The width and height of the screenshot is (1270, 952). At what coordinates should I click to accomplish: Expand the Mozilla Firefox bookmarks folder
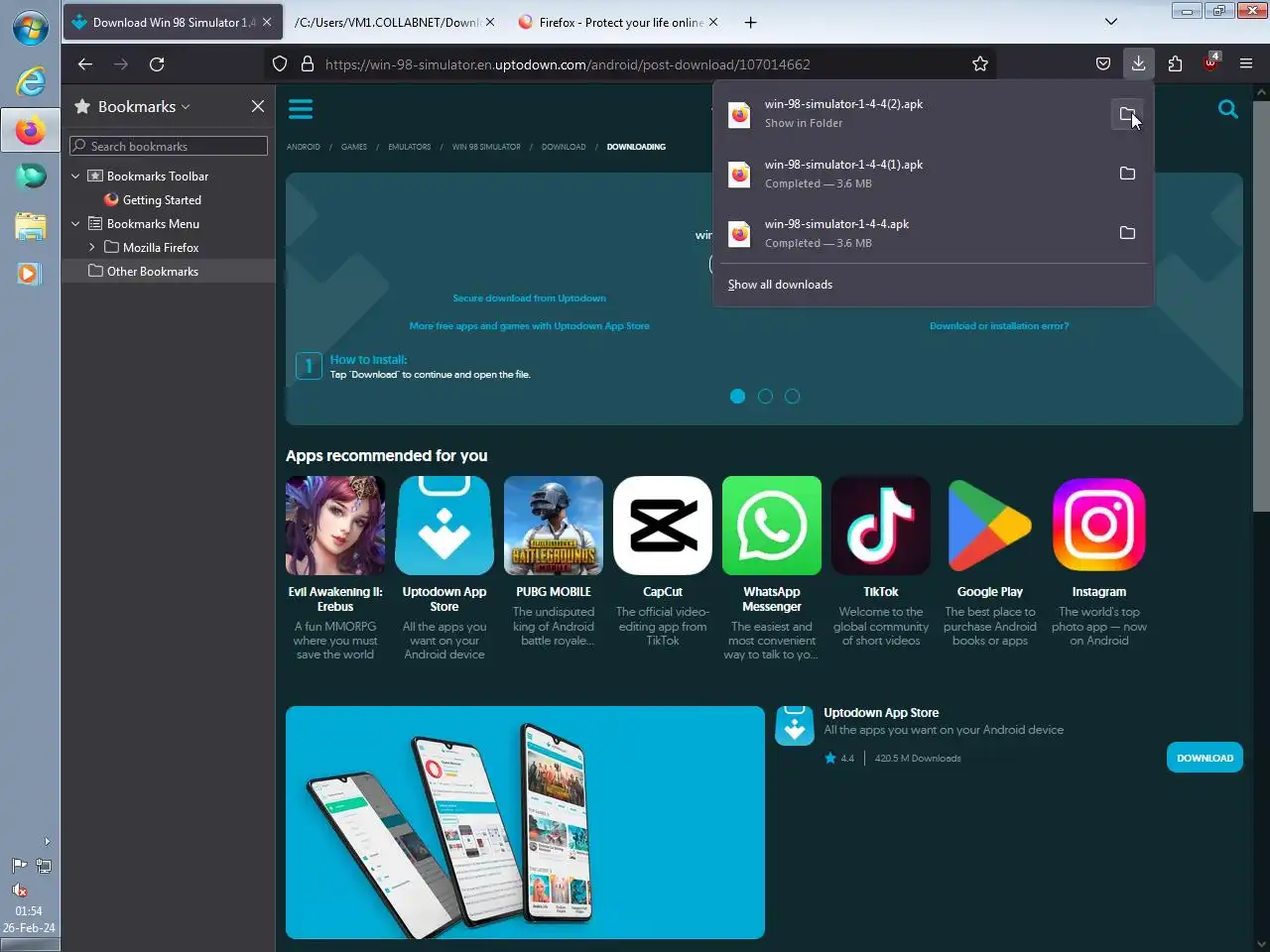pyautogui.click(x=91, y=248)
